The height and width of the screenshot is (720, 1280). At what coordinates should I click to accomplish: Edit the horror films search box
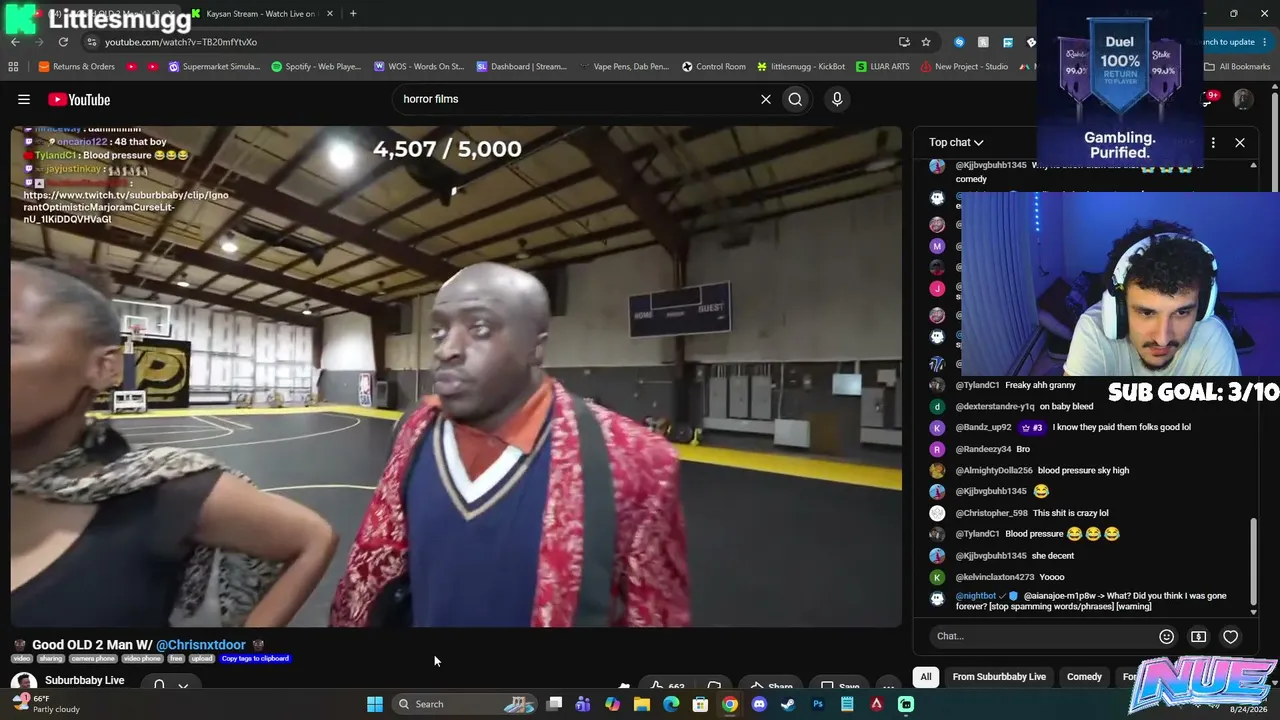[575, 99]
